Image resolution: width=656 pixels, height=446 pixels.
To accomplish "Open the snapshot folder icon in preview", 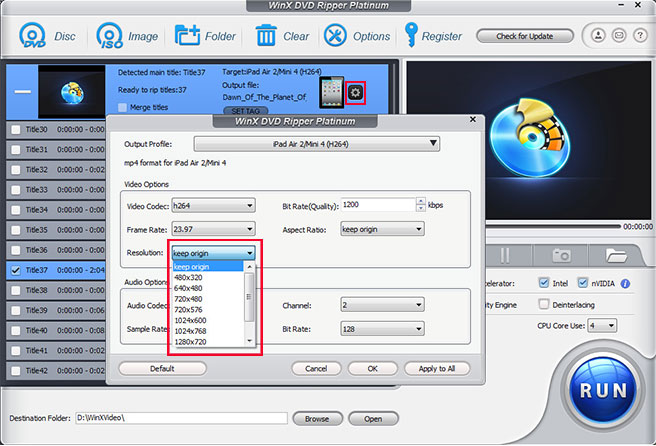I will pos(615,255).
